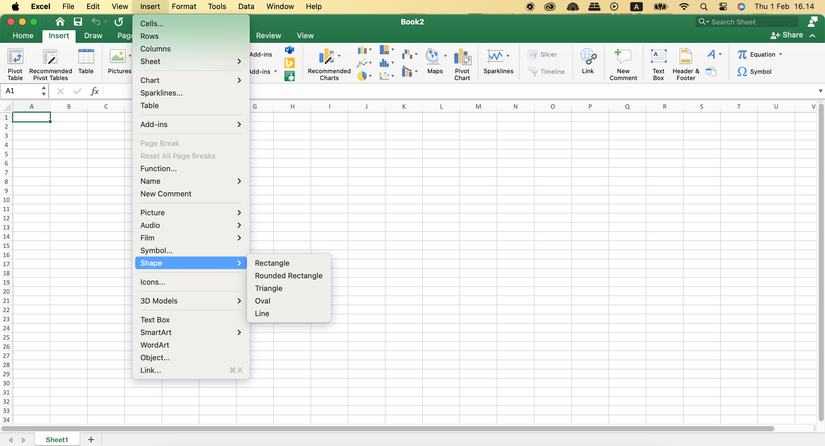This screenshot has width=825, height=446.
Task: Switch to the Draw ribbon tab
Action: point(93,36)
